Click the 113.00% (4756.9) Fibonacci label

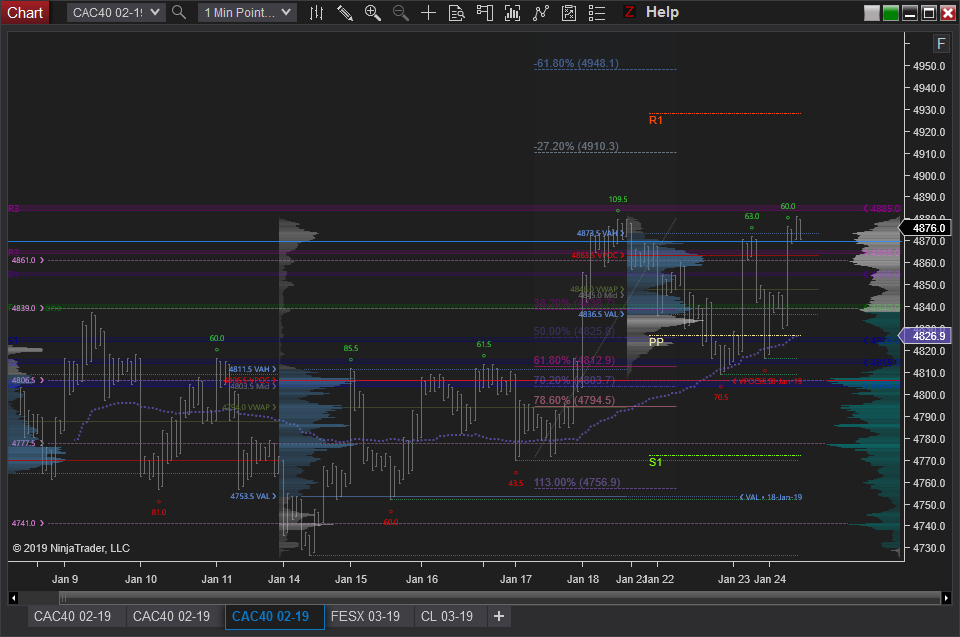pyautogui.click(x=577, y=482)
